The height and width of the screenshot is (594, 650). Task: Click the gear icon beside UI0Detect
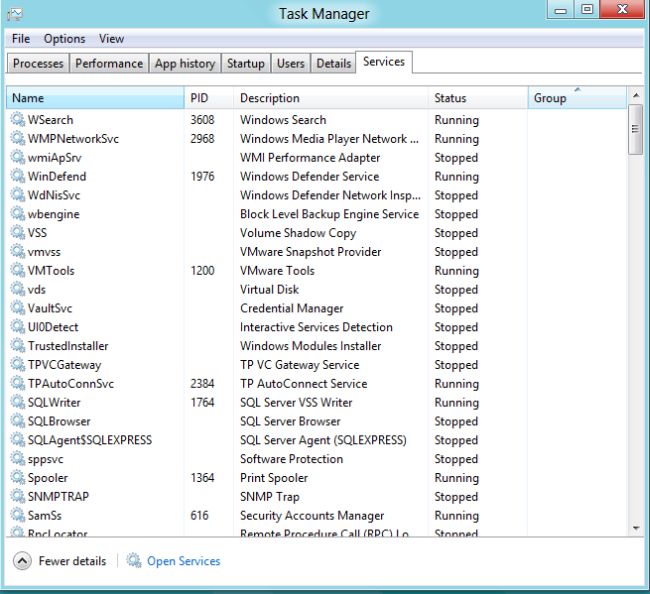(x=17, y=327)
